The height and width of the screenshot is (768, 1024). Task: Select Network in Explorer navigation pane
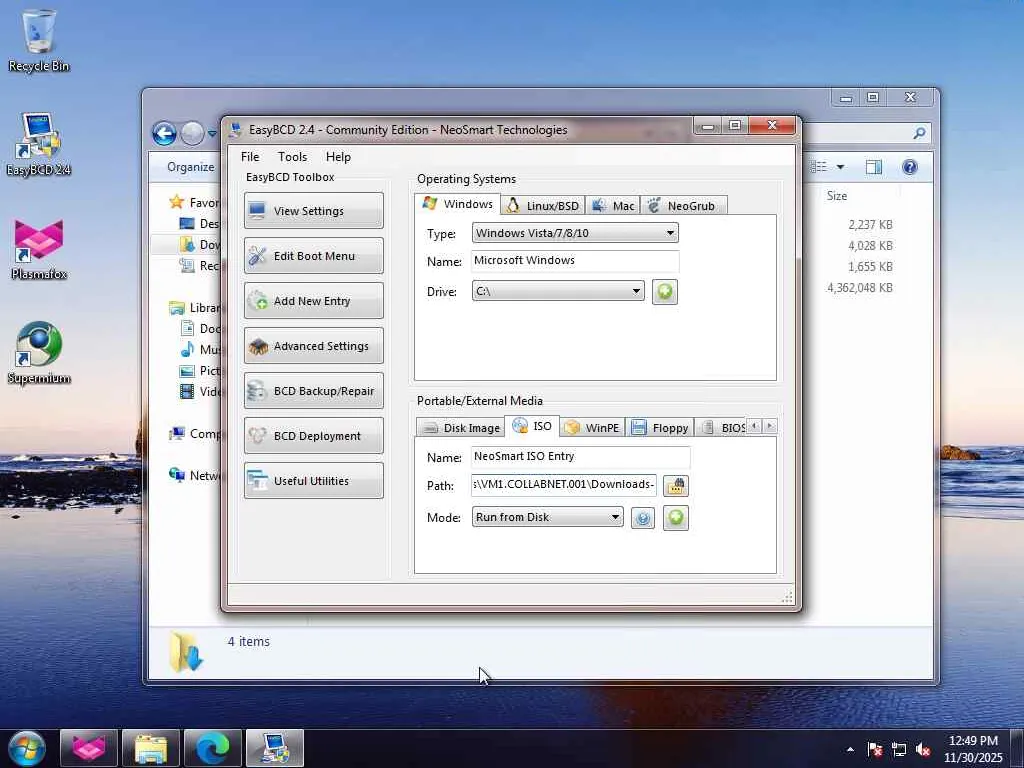(194, 475)
